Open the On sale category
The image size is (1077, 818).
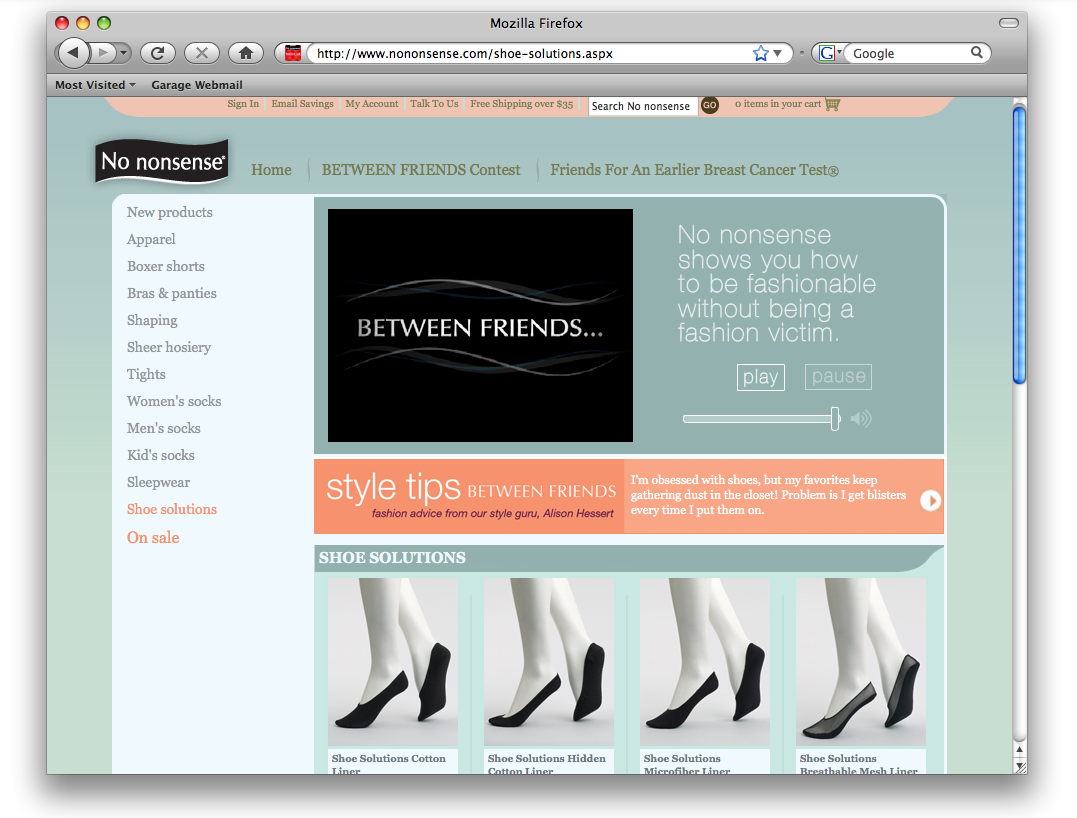click(x=153, y=538)
